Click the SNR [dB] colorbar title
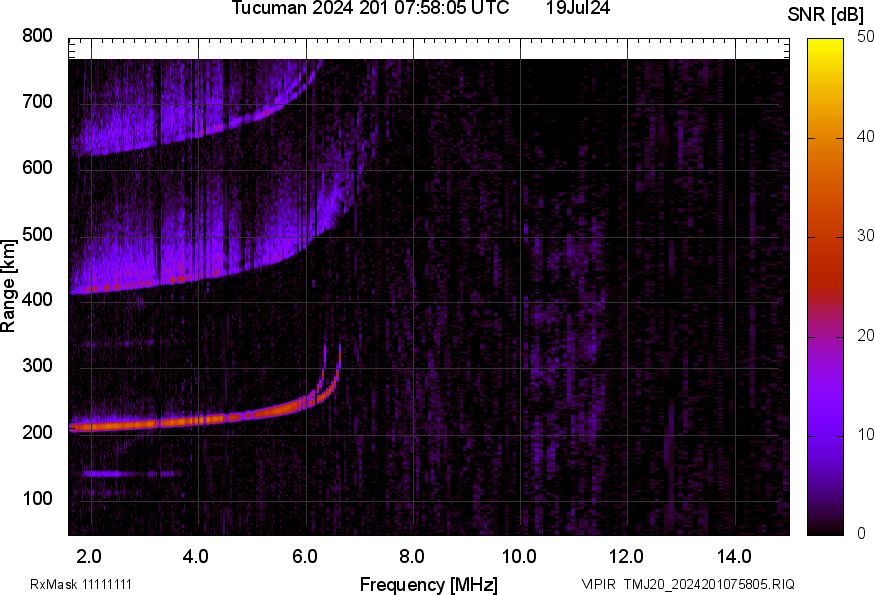Screen dimensions: 874x595 [x=826, y=14]
